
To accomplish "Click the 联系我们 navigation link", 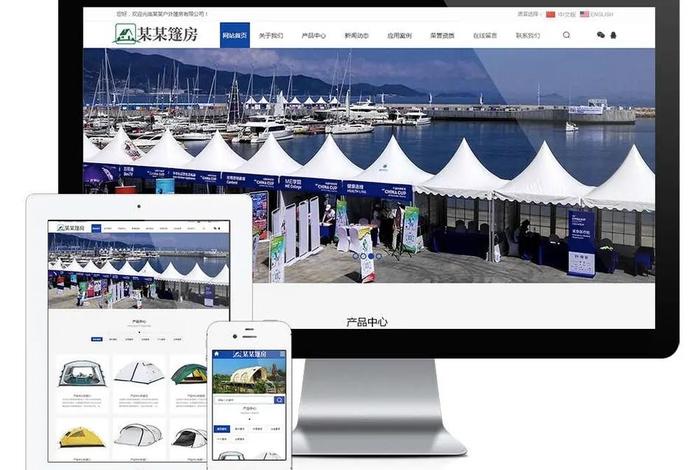I will click(x=528, y=35).
